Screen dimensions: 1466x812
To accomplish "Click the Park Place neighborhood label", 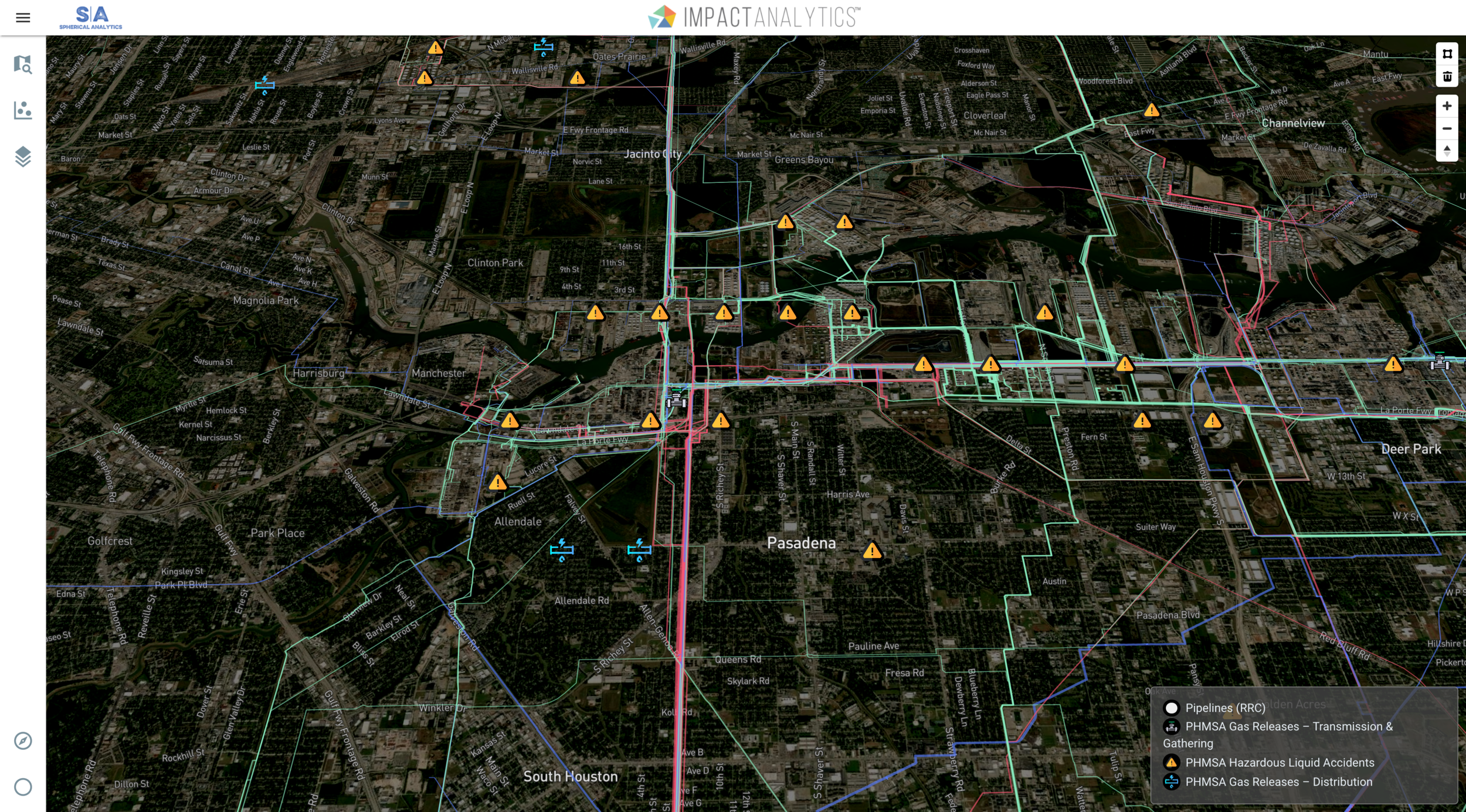I will [277, 533].
